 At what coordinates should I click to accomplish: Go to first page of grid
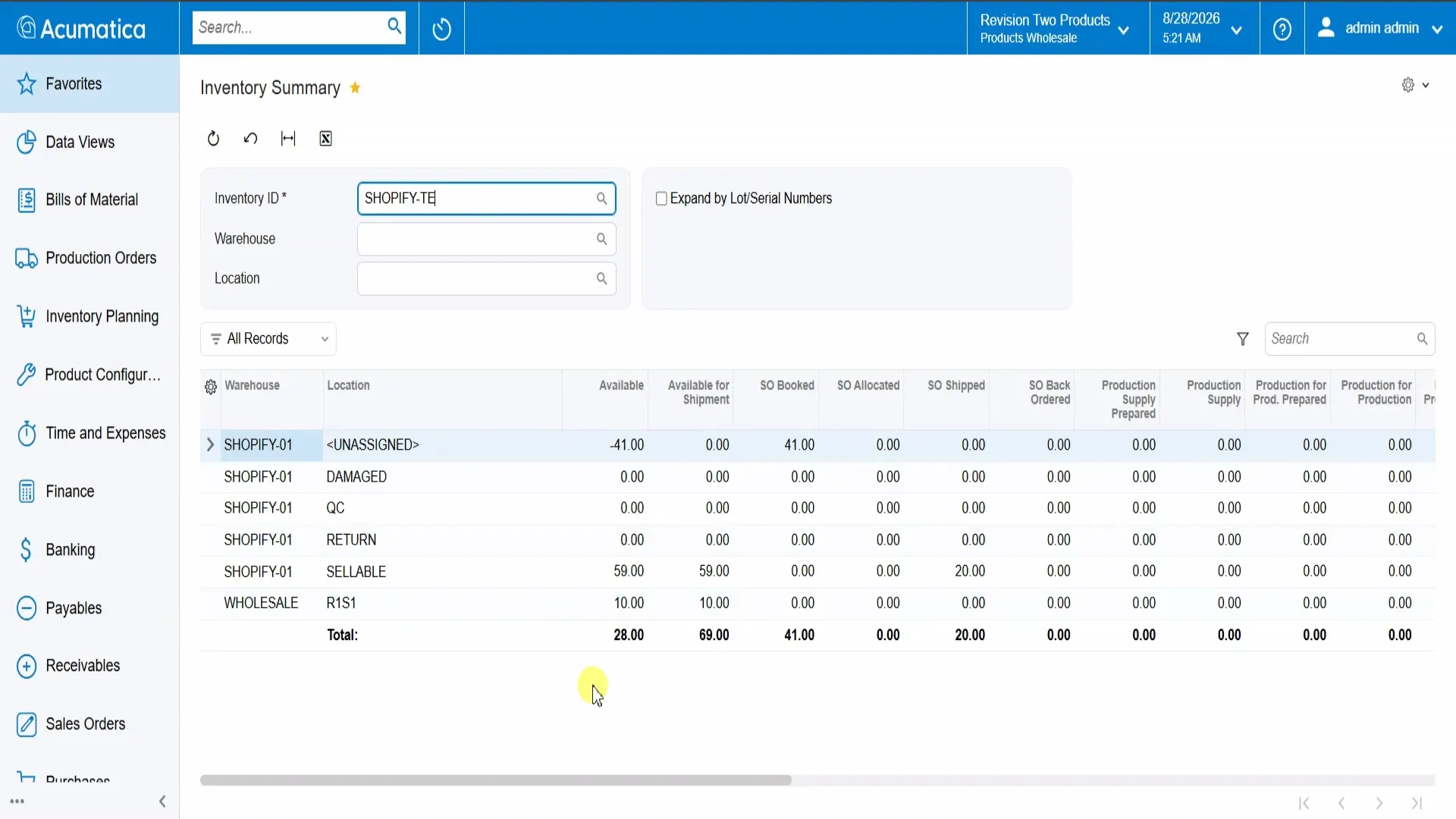click(x=1304, y=803)
